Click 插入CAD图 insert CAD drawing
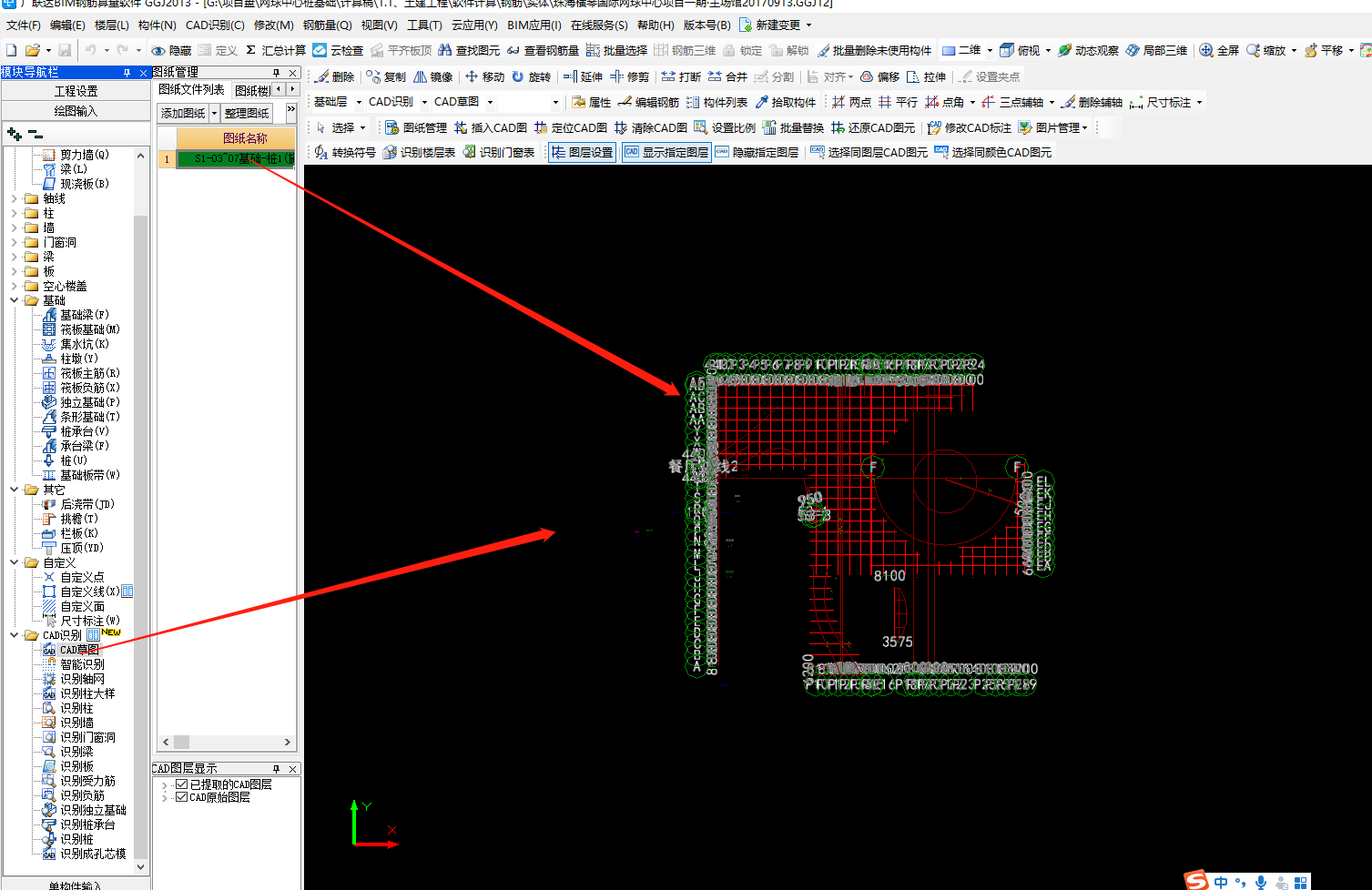Screen dimensions: 1372x890 pos(491,127)
